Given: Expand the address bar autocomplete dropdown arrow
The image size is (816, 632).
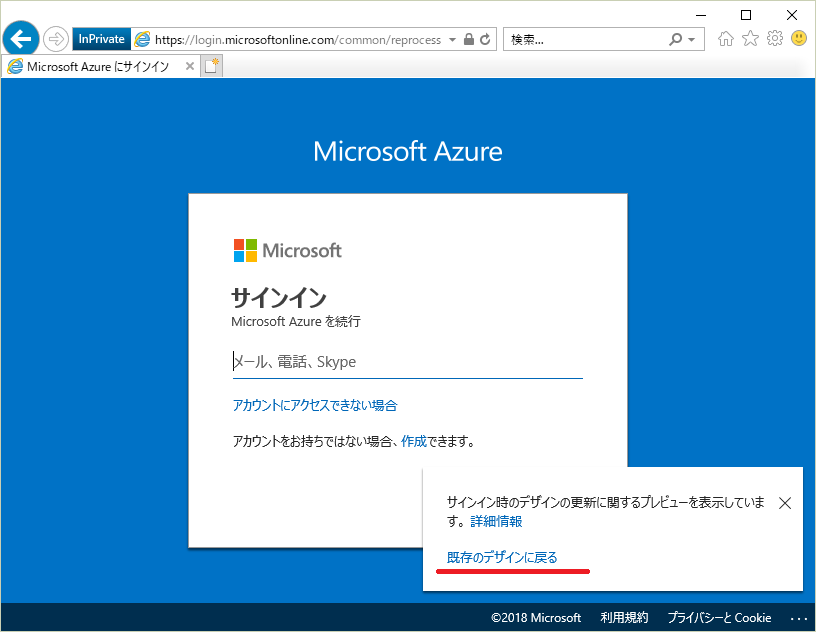Looking at the screenshot, I should tap(452, 40).
